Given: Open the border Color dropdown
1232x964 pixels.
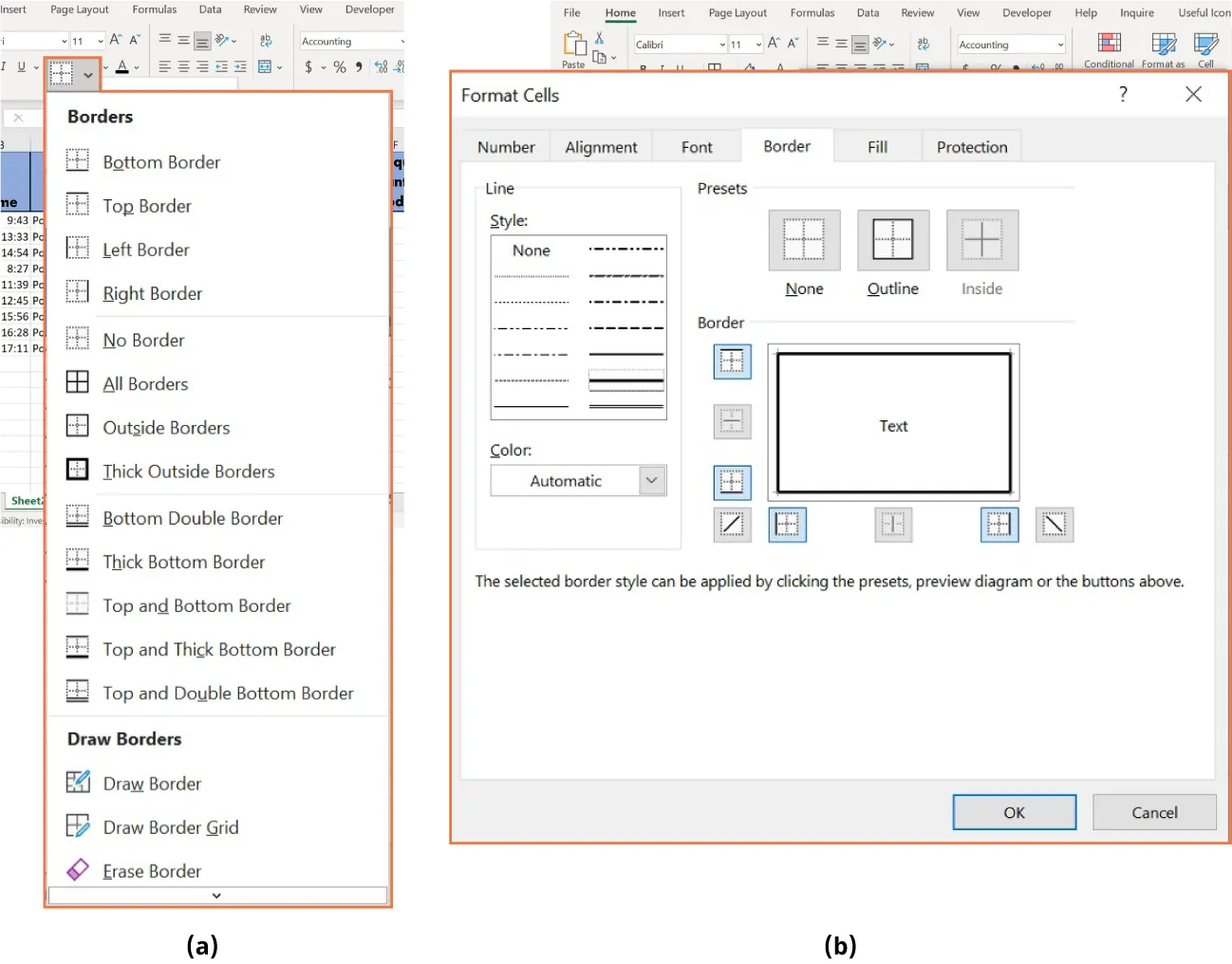Looking at the screenshot, I should pos(652,481).
